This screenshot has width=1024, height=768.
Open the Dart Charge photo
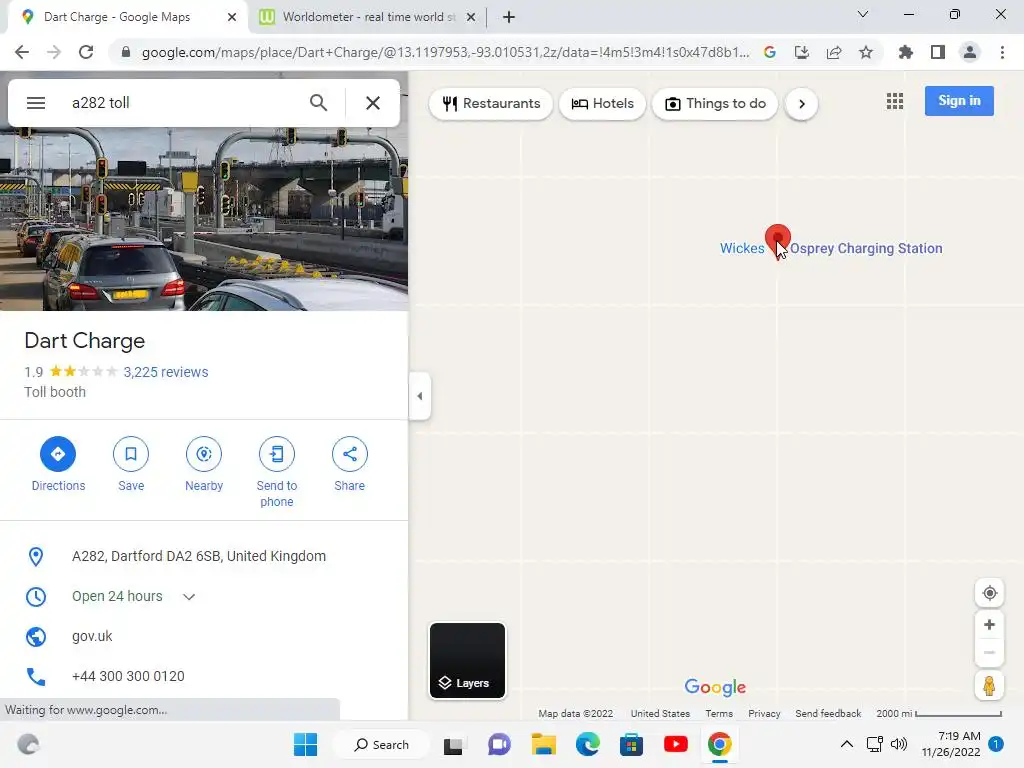204,219
